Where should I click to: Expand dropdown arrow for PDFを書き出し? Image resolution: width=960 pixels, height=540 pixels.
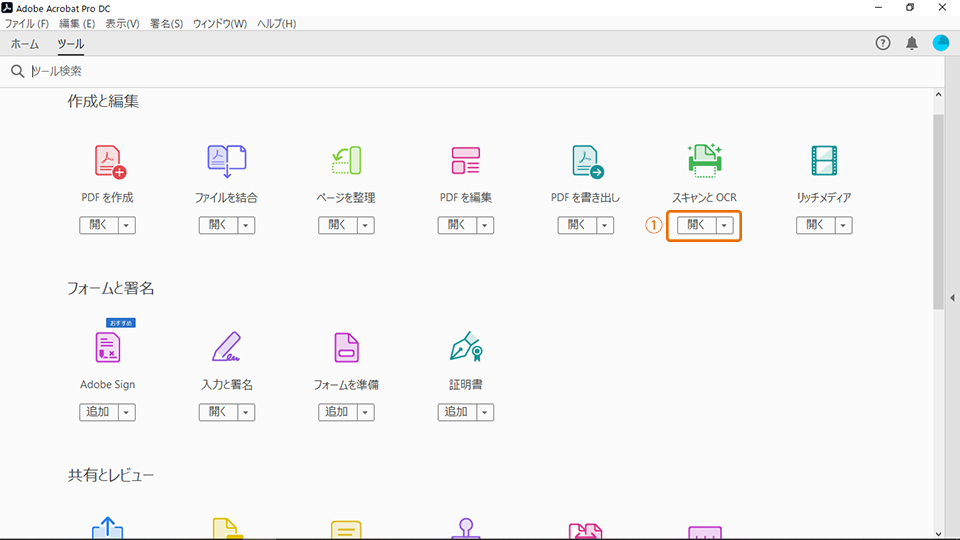[605, 225]
